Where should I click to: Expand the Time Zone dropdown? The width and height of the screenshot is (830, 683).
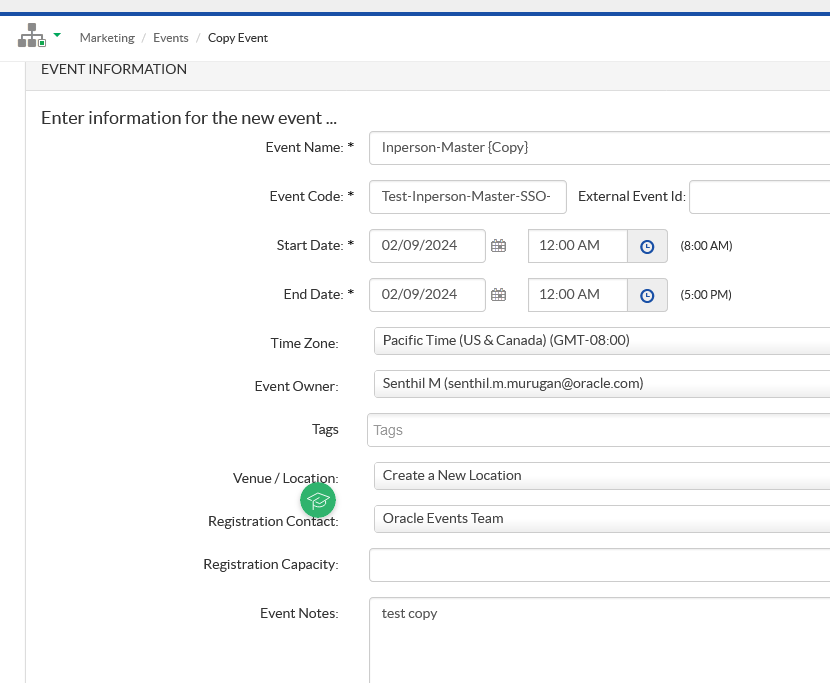[601, 340]
